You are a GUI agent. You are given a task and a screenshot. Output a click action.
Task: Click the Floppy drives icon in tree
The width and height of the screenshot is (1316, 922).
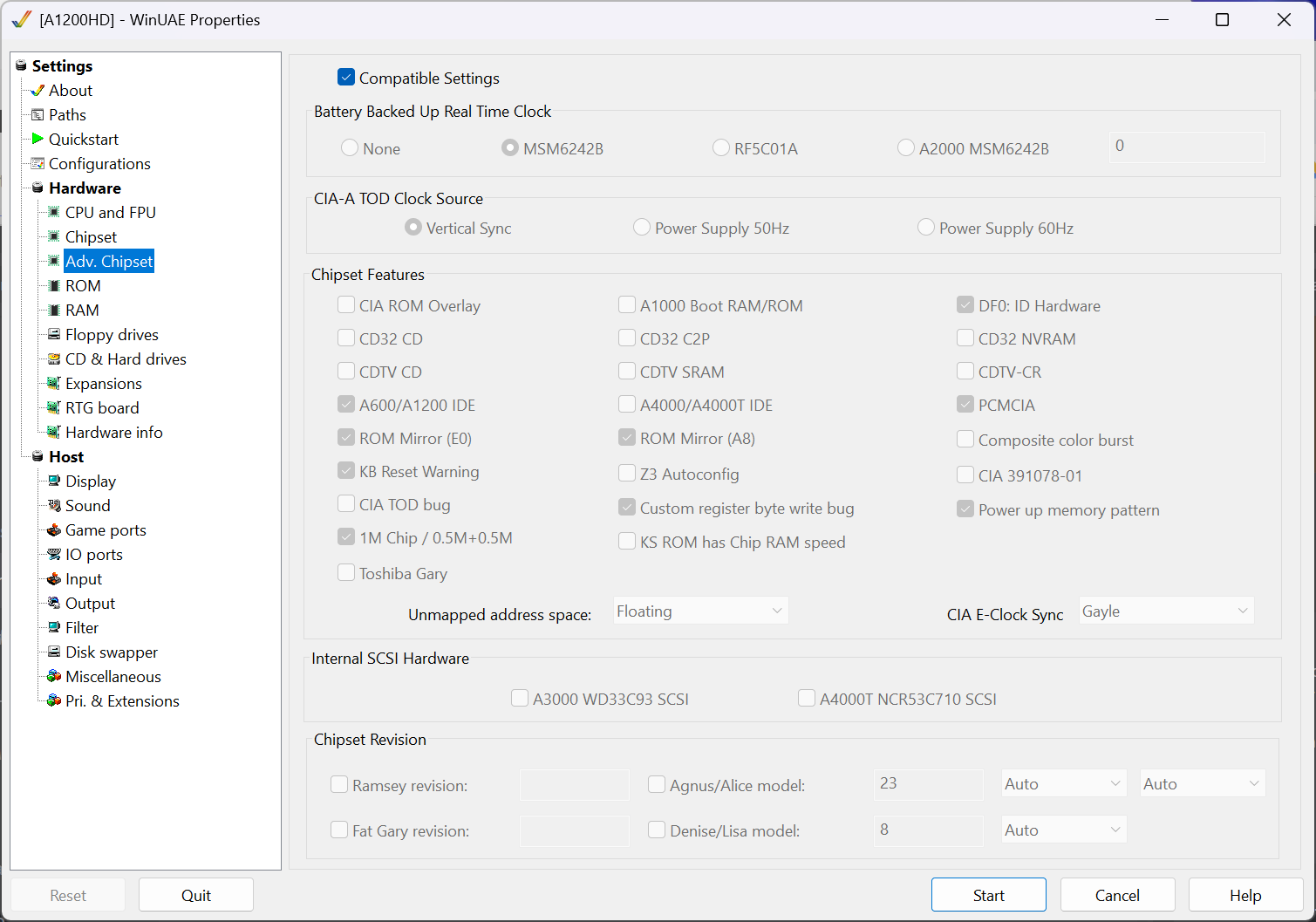pos(54,335)
